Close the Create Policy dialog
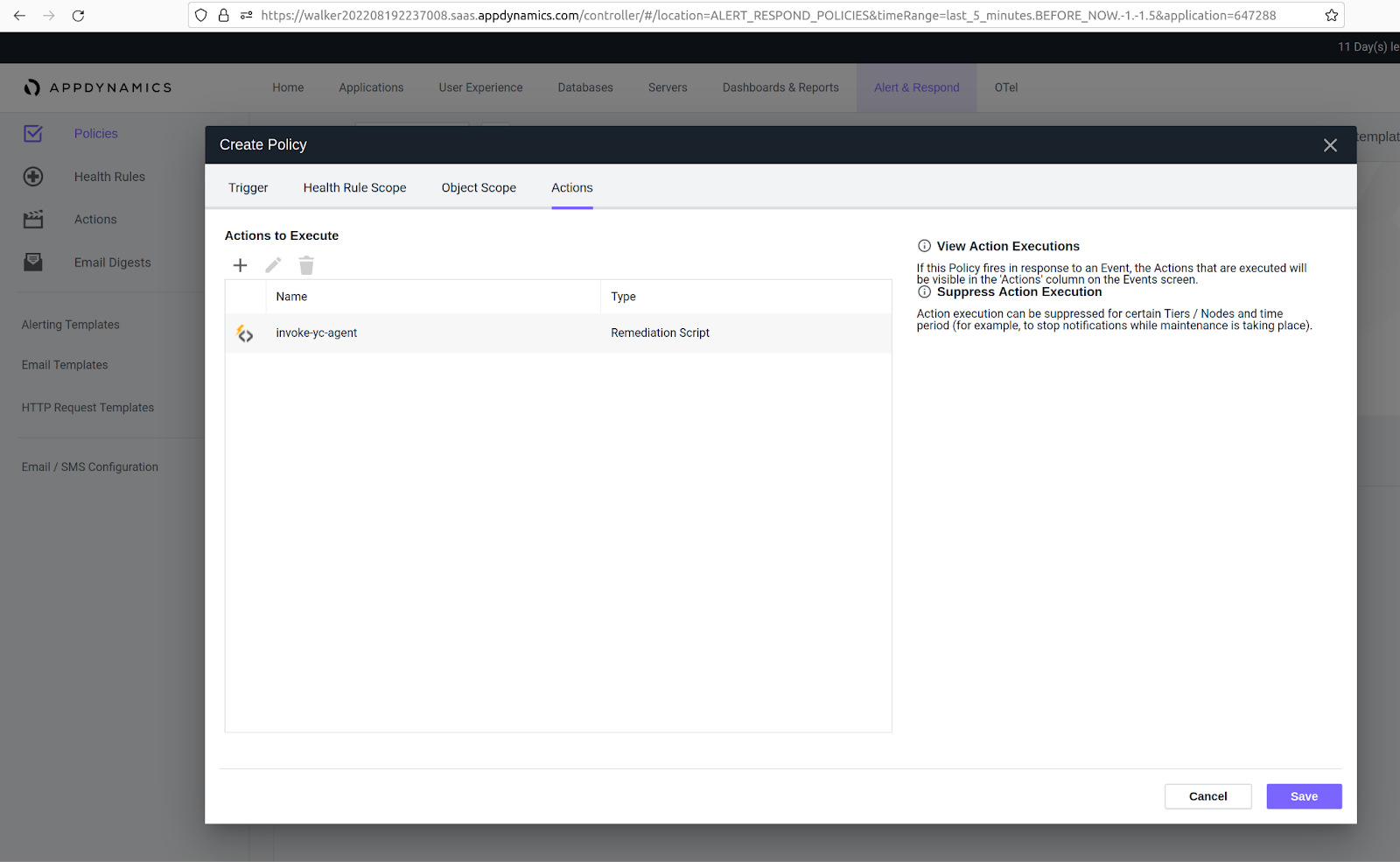Viewport: 1400px width, 862px height. click(x=1330, y=145)
